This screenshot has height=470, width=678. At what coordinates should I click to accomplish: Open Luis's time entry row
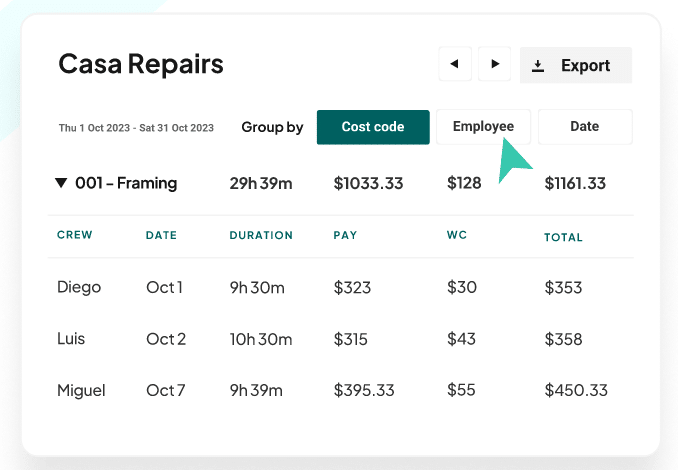coord(71,339)
